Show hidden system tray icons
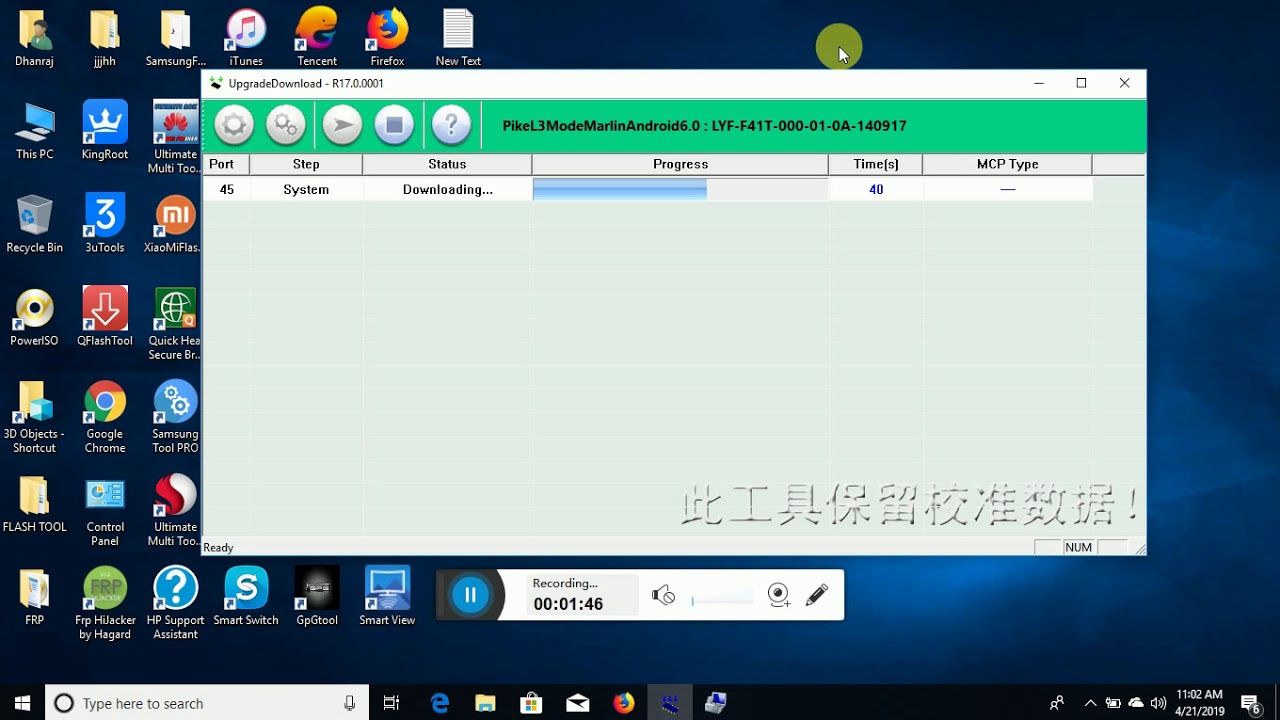The width and height of the screenshot is (1280, 720). click(x=1090, y=703)
